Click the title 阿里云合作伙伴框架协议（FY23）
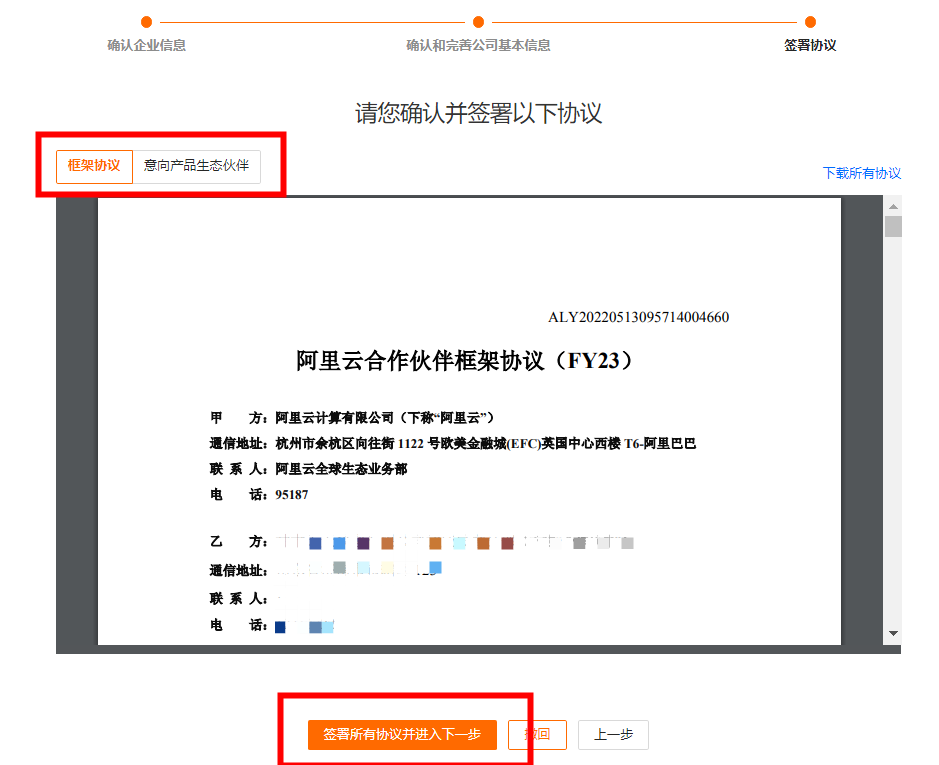 click(x=465, y=361)
